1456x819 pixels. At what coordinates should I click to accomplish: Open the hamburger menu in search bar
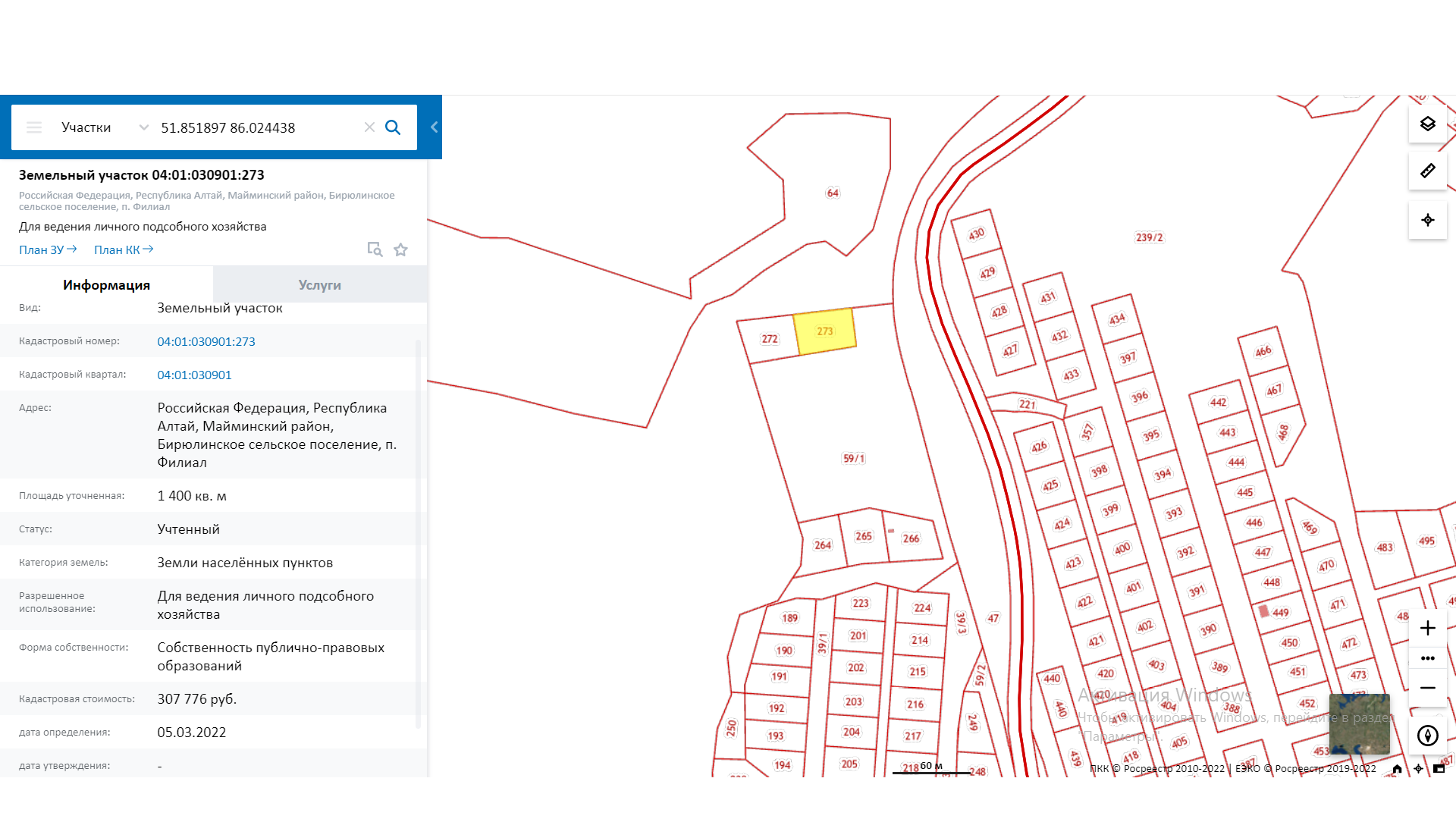tap(34, 127)
